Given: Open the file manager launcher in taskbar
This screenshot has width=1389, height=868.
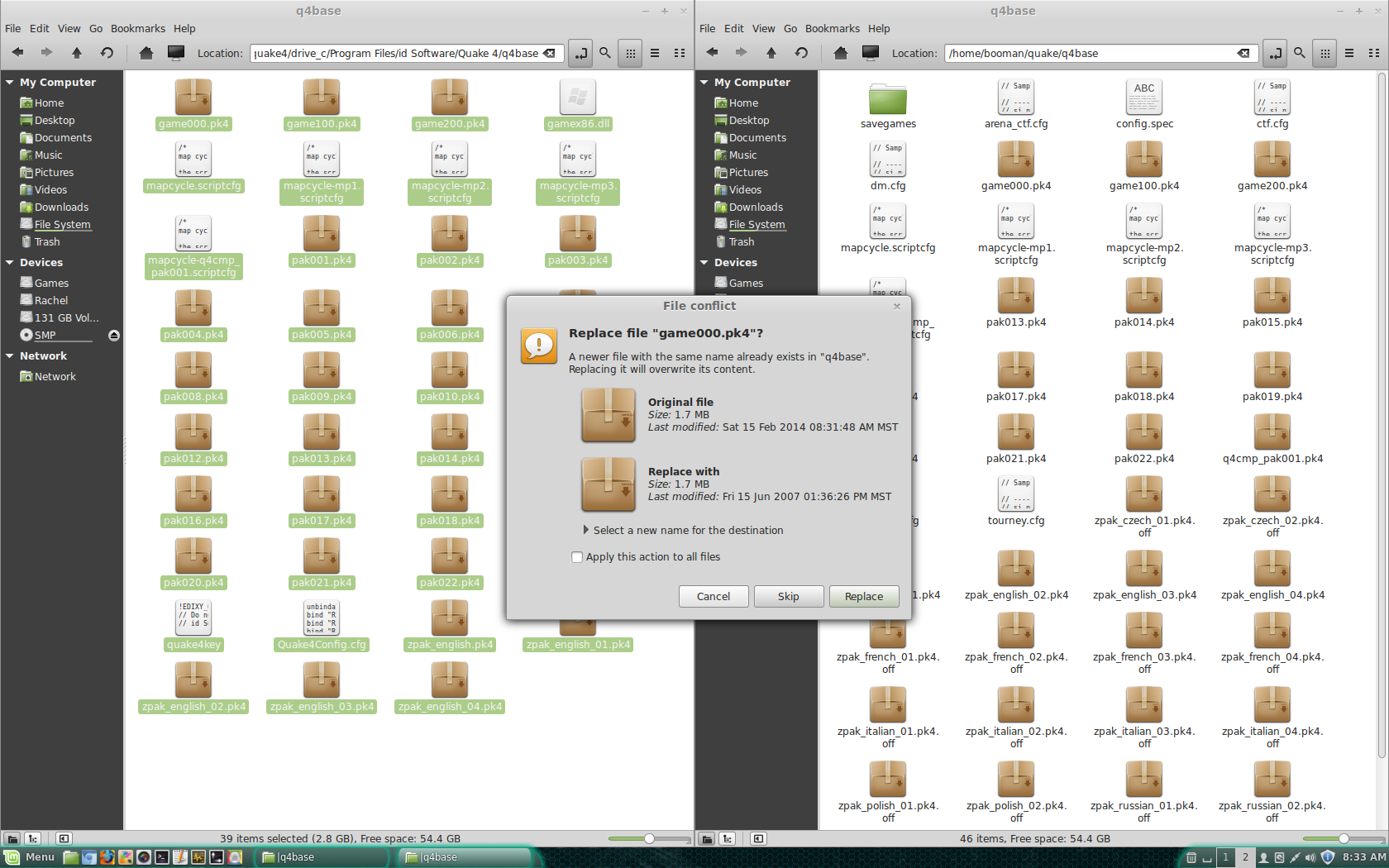Looking at the screenshot, I should click(x=71, y=857).
